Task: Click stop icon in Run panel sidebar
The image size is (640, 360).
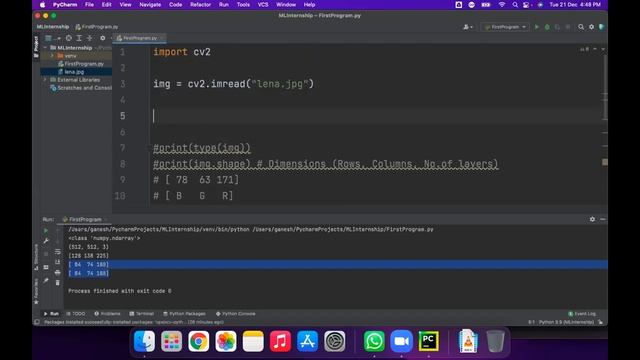Action: click(46, 254)
